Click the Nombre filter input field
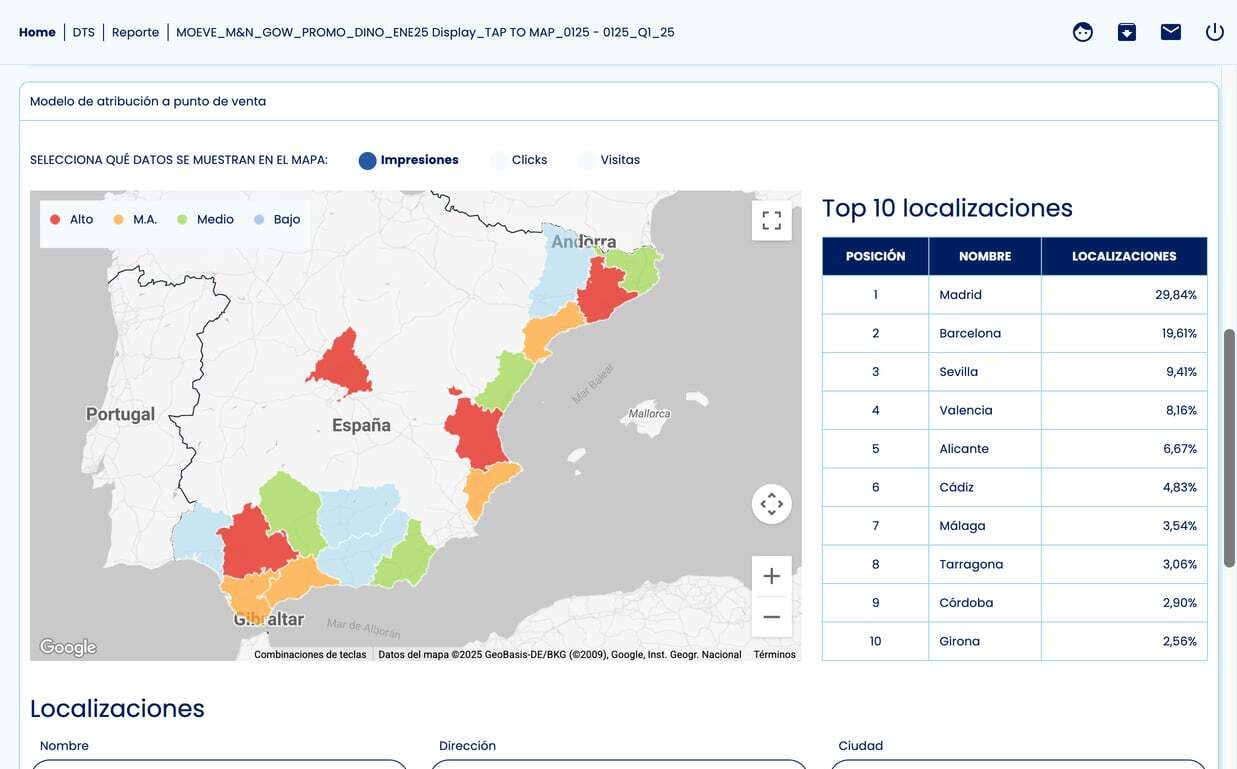This screenshot has width=1237, height=769. coord(219,764)
